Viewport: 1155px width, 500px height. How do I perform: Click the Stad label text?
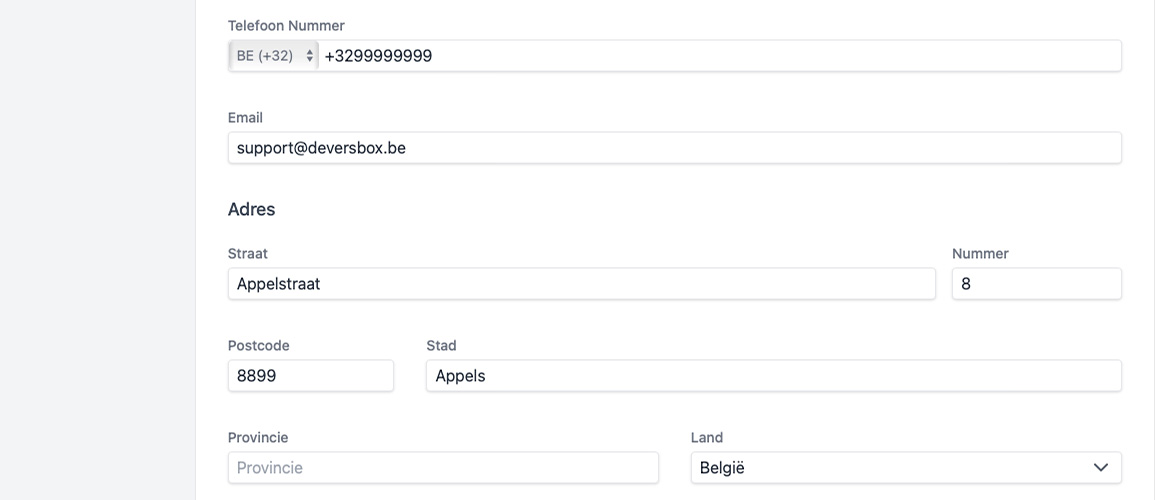coord(441,346)
